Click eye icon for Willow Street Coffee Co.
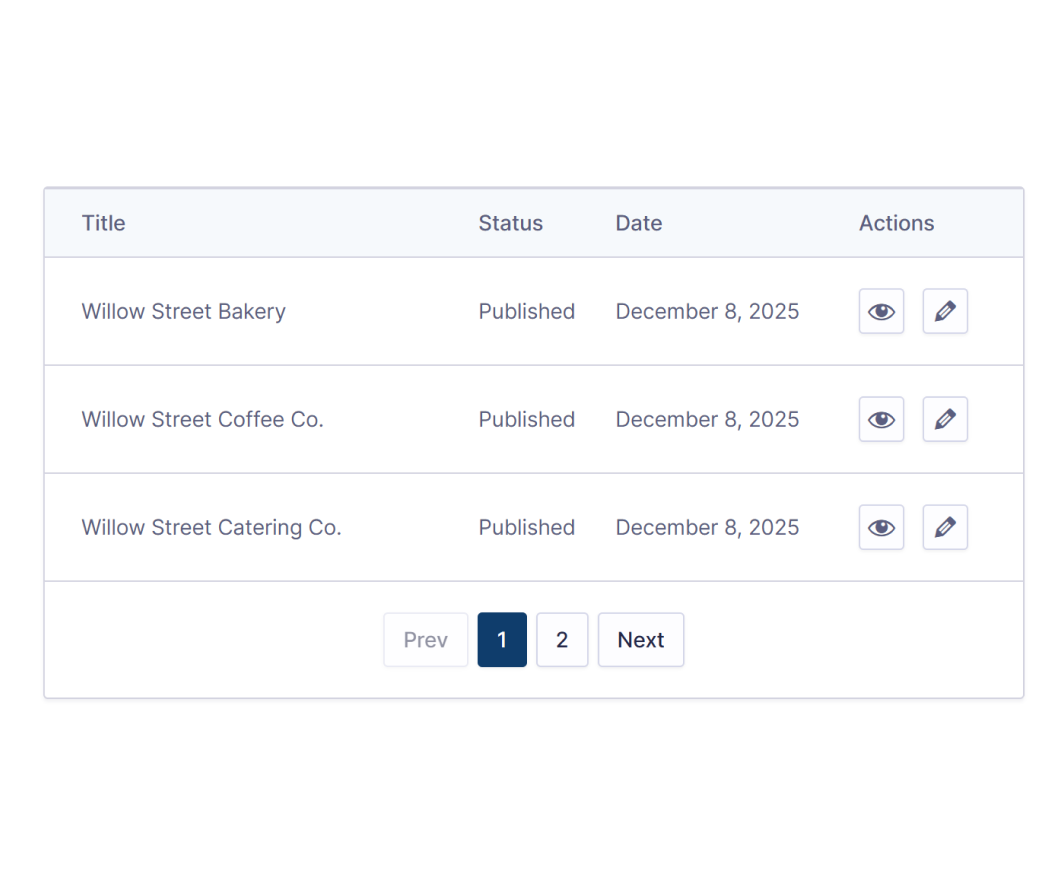The height and width of the screenshot is (875, 1064). 881,419
